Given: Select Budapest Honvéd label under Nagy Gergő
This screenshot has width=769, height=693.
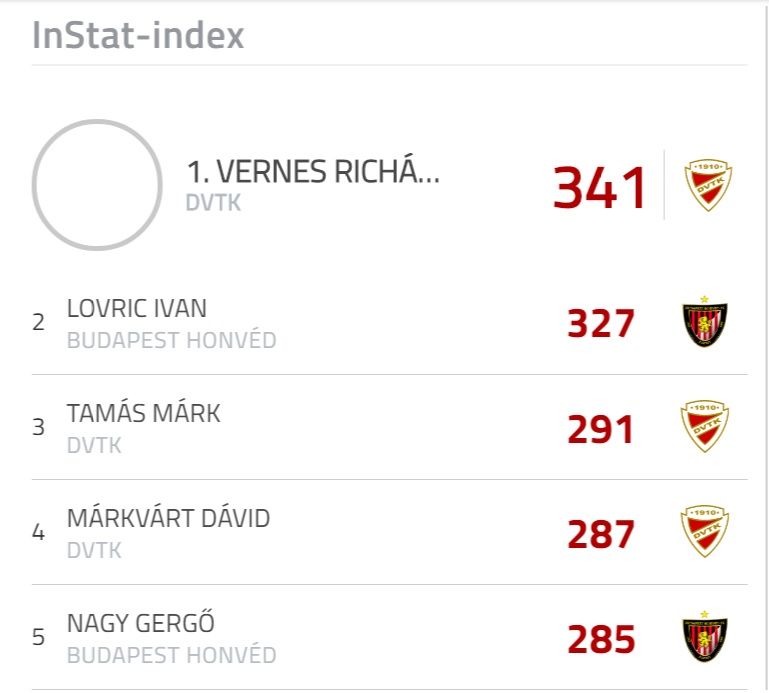Looking at the screenshot, I should pos(172,655).
